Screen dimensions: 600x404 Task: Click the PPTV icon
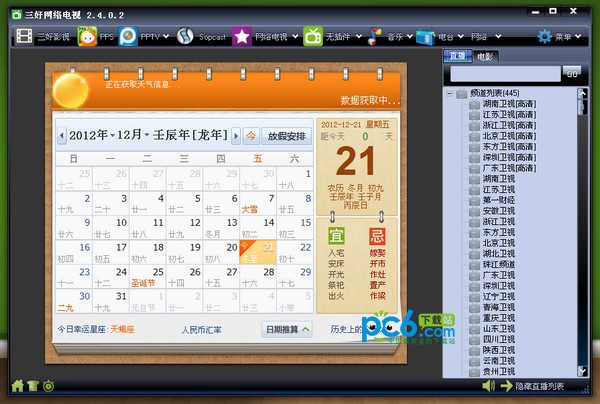[128, 36]
